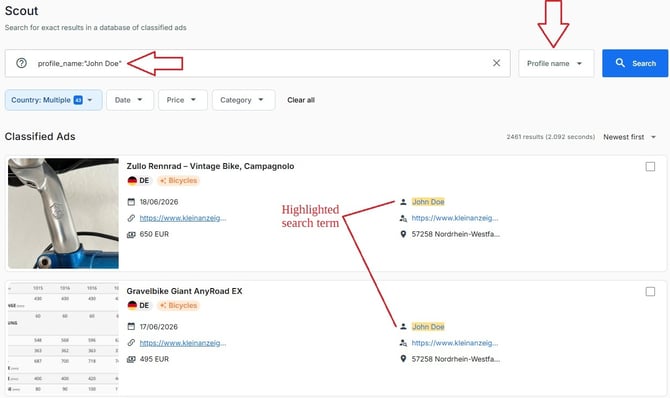Clear the search query with the X icon

point(496,63)
